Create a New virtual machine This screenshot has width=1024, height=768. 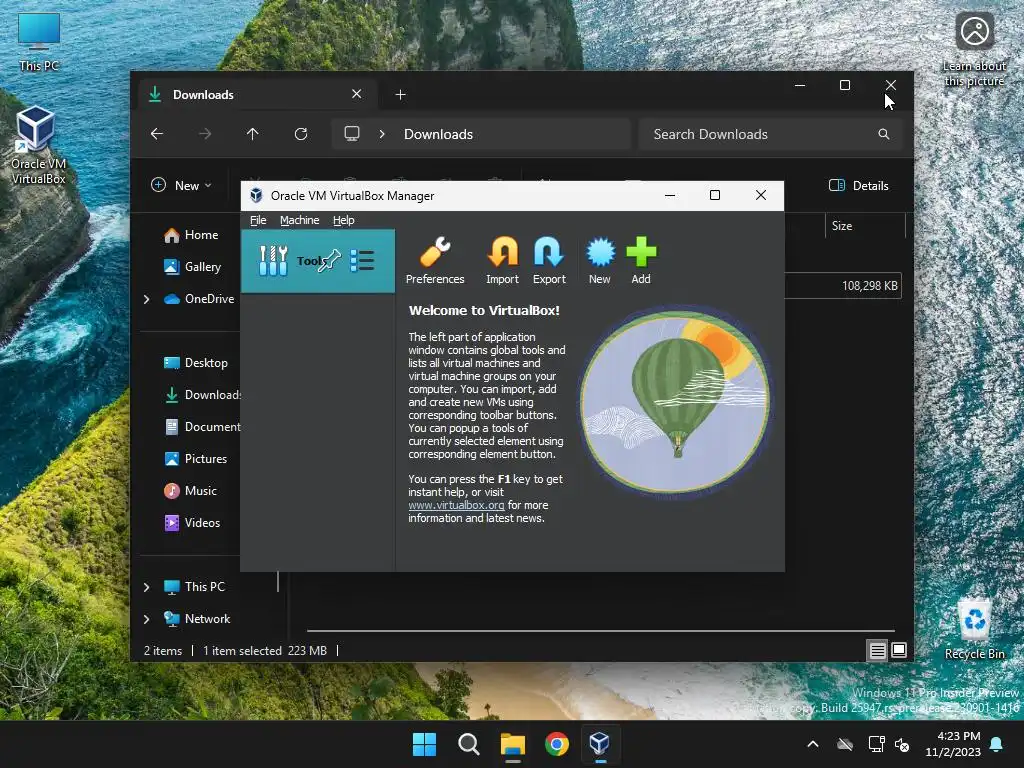coord(600,261)
